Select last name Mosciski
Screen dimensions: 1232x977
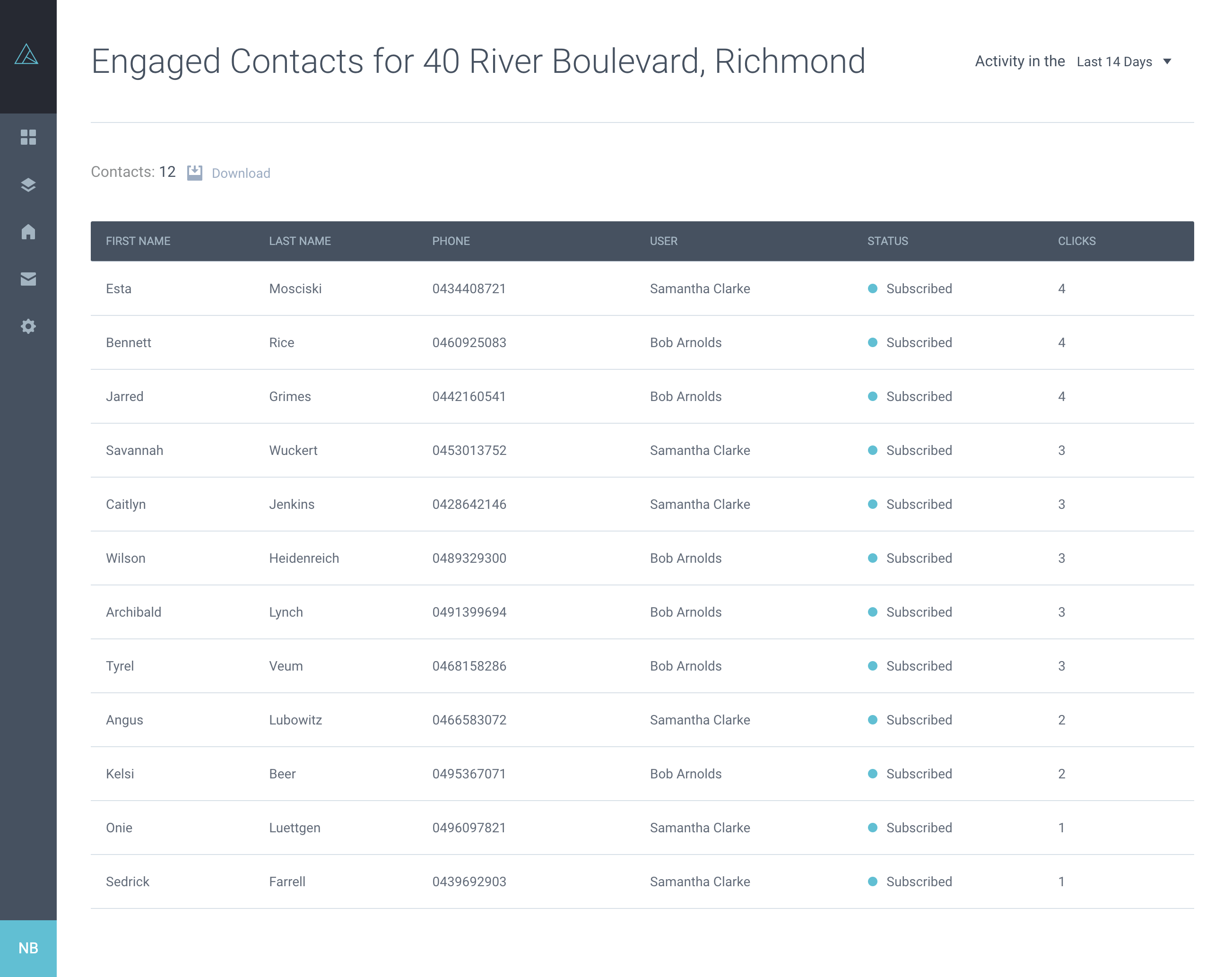(x=295, y=288)
